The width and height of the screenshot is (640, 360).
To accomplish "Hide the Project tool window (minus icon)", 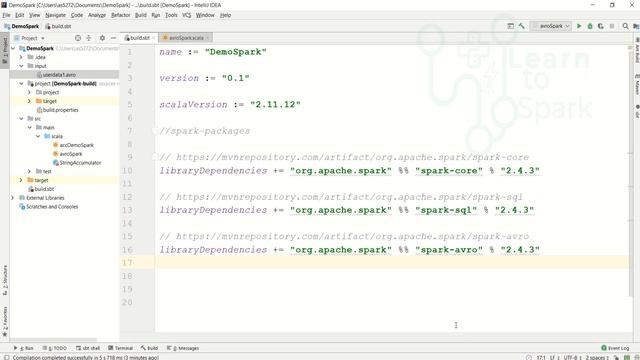I will [x=113, y=38].
